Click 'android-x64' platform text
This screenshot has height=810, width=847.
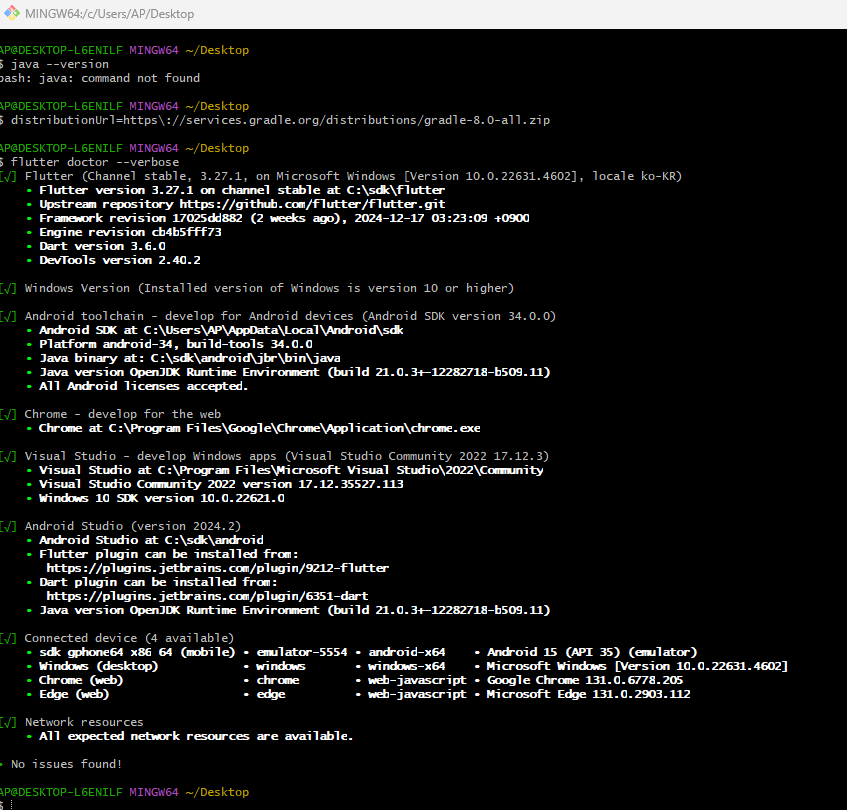pos(407,652)
